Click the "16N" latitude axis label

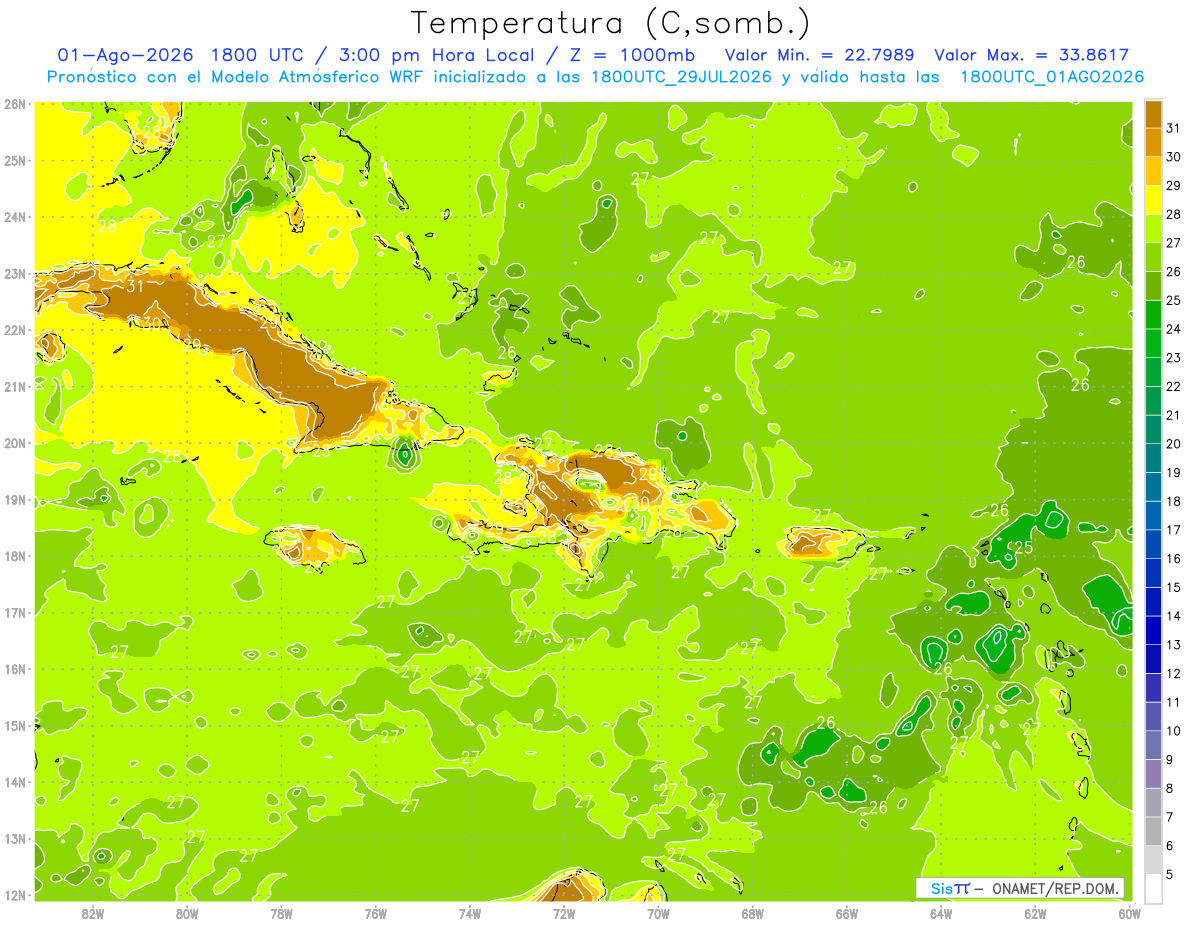point(15,669)
